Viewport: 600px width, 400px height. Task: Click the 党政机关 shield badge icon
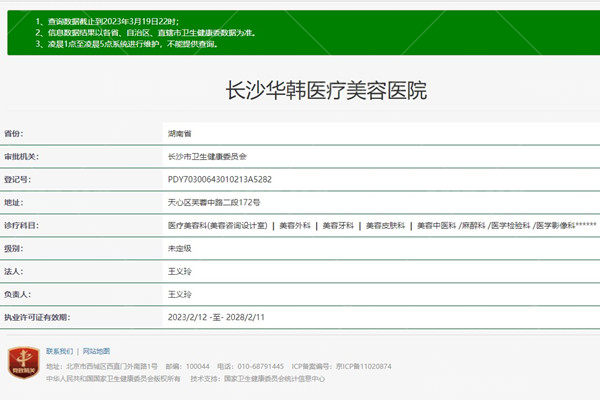point(24,362)
